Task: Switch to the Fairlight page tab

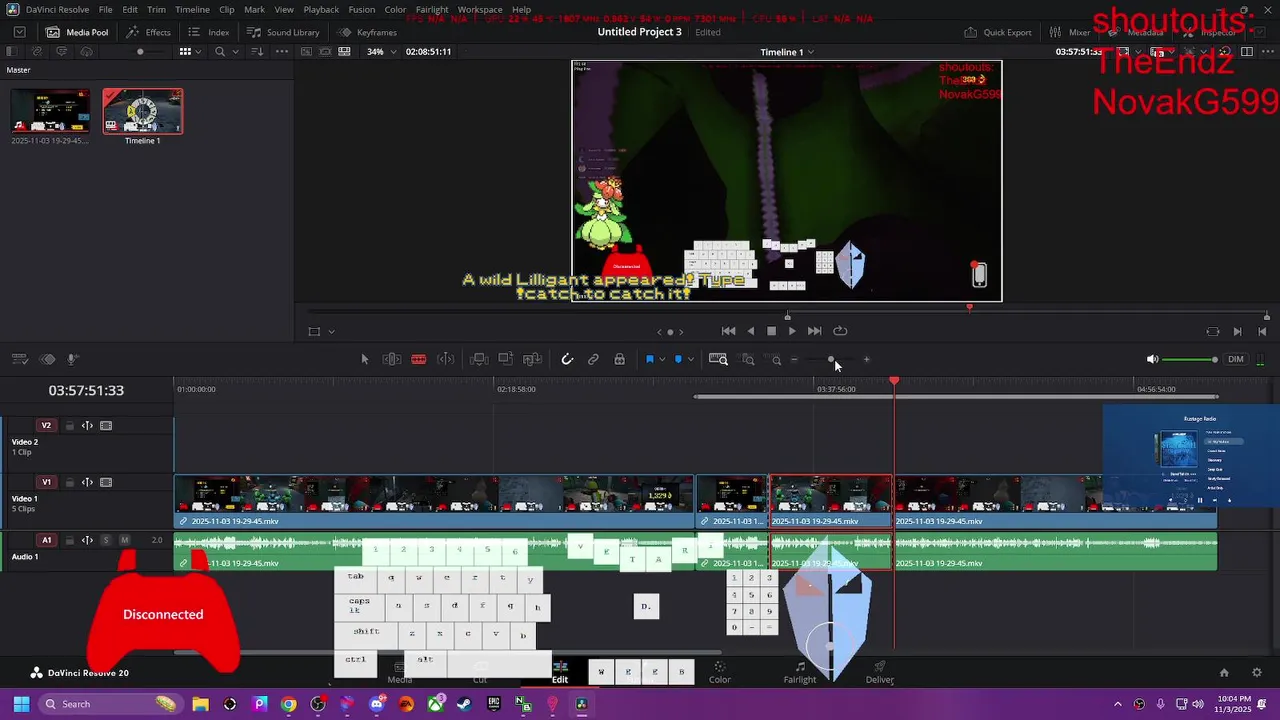Action: [x=800, y=672]
